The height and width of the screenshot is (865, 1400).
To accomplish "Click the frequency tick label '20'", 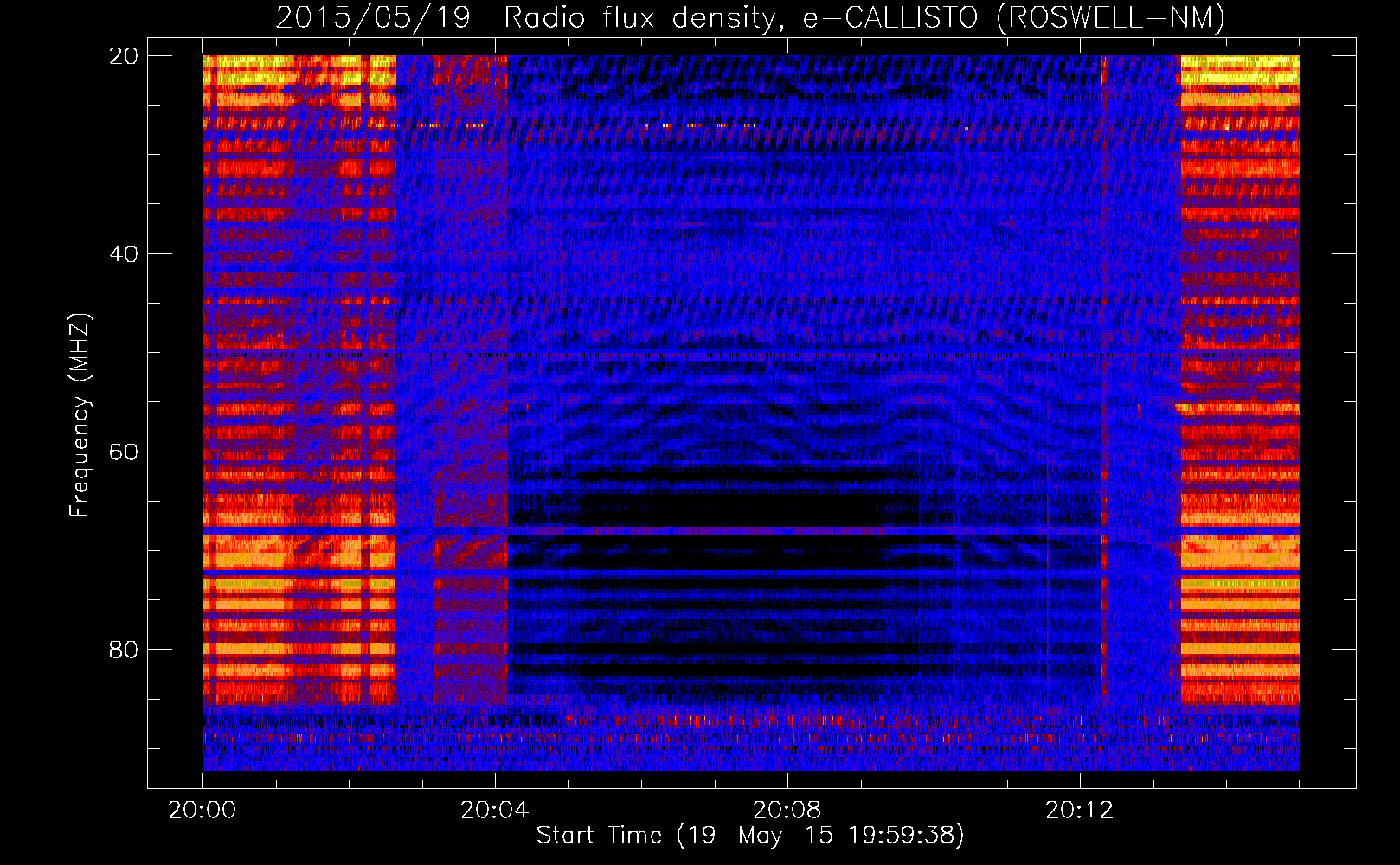I will [124, 56].
